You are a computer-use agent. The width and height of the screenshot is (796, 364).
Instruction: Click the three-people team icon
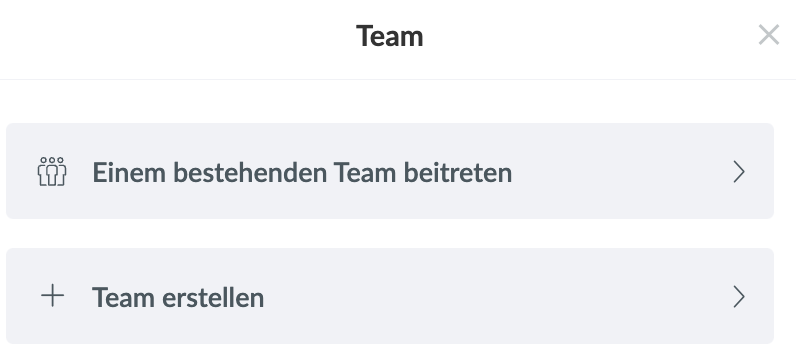[52, 172]
